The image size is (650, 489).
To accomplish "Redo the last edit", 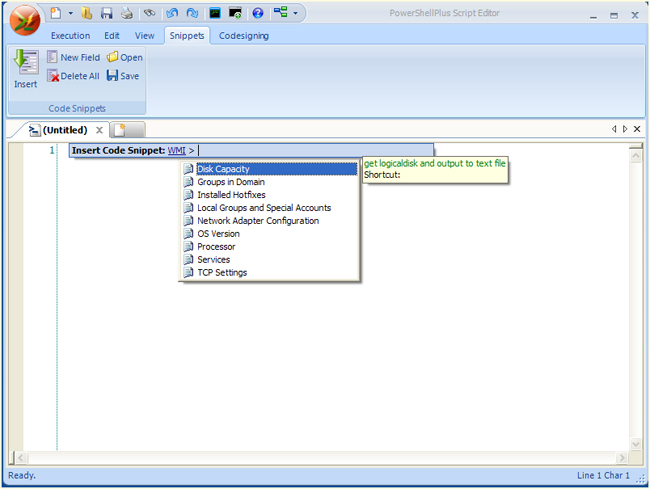I will coord(192,13).
